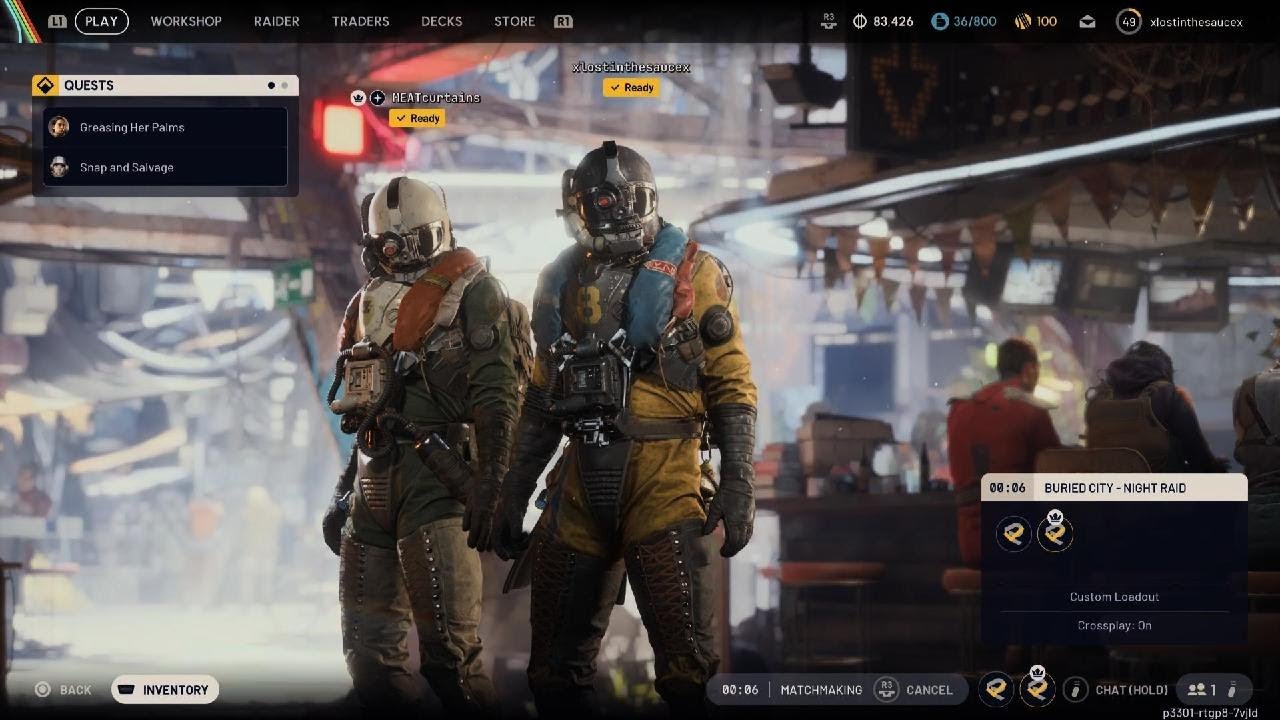Select the second quests page dot
This screenshot has width=1280, height=720.
(x=284, y=86)
